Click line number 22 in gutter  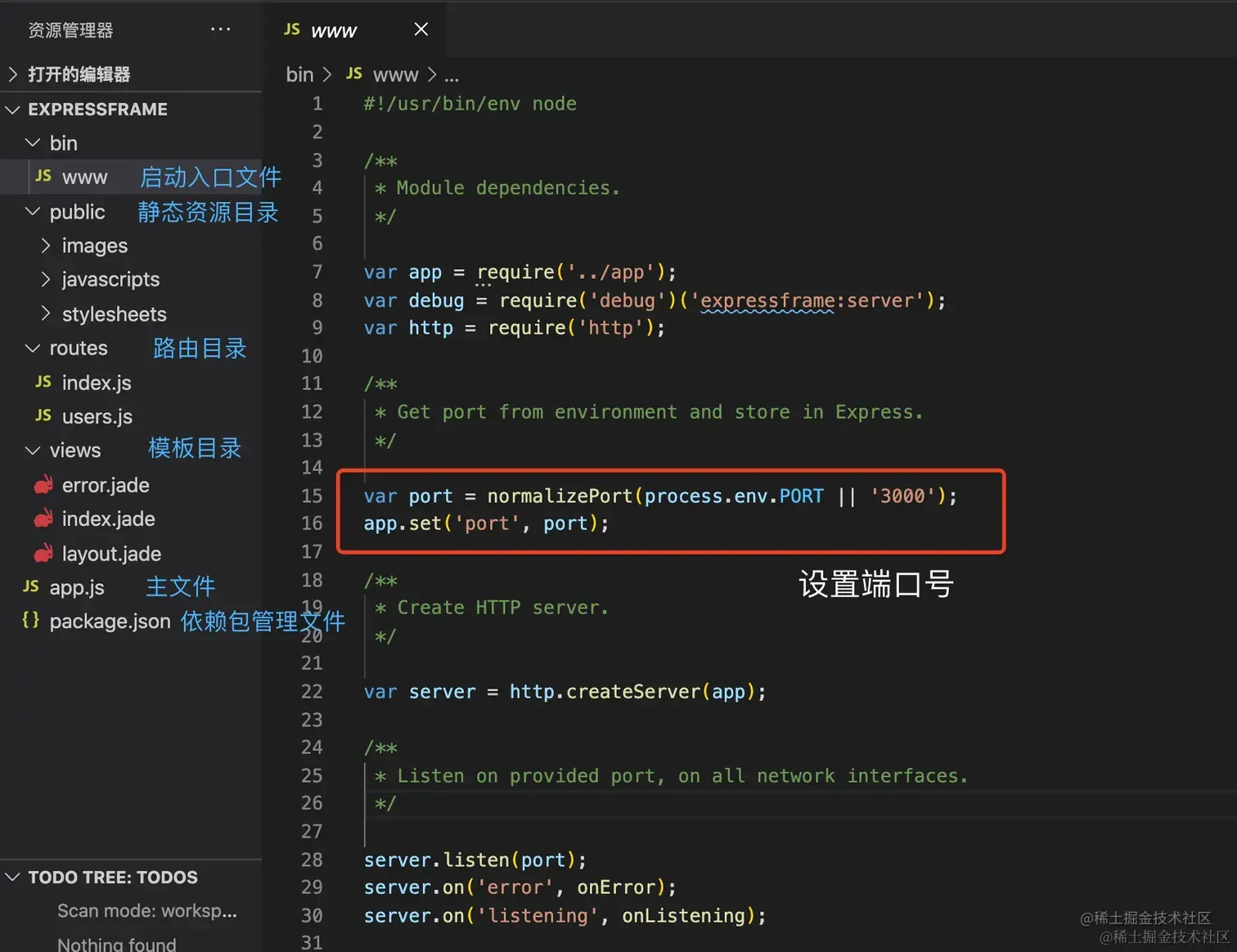pyautogui.click(x=312, y=691)
